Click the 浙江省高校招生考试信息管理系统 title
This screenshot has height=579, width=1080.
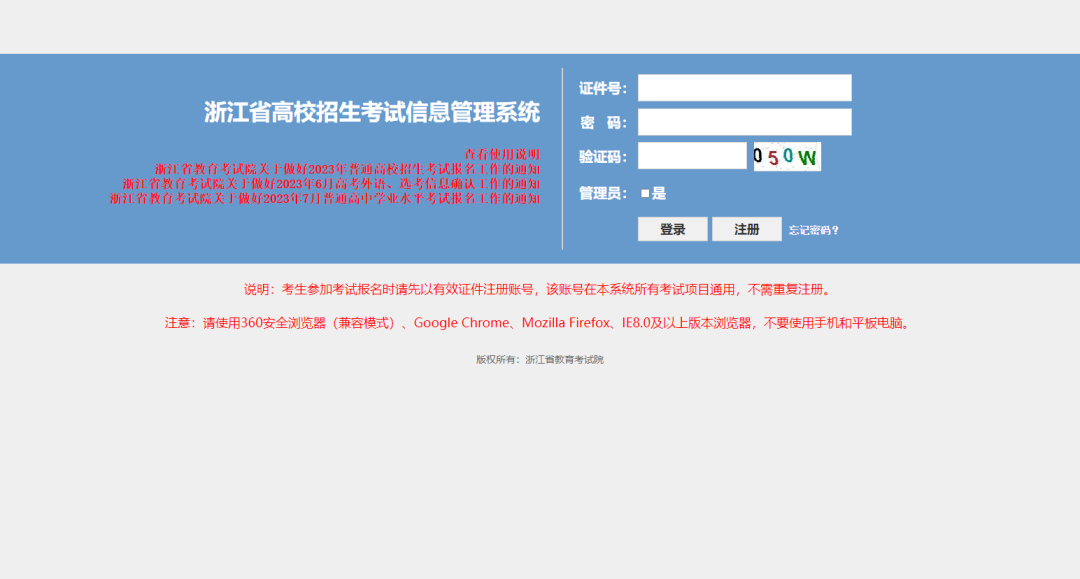coord(372,112)
